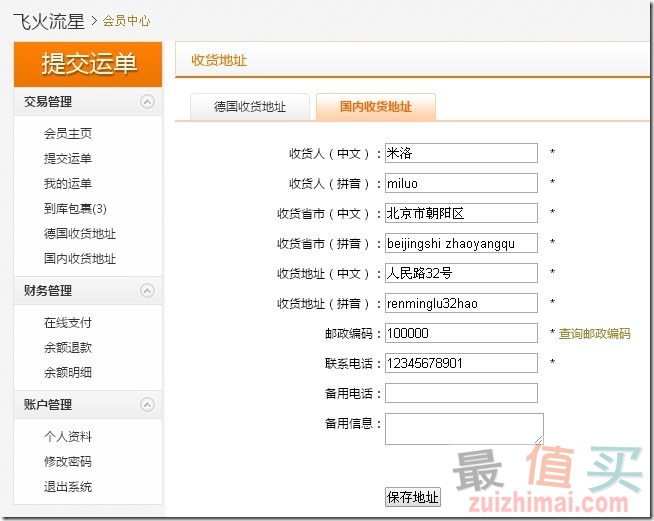The image size is (654, 521).
Task: Go to 我的运单 in sidebar
Action: (68, 184)
